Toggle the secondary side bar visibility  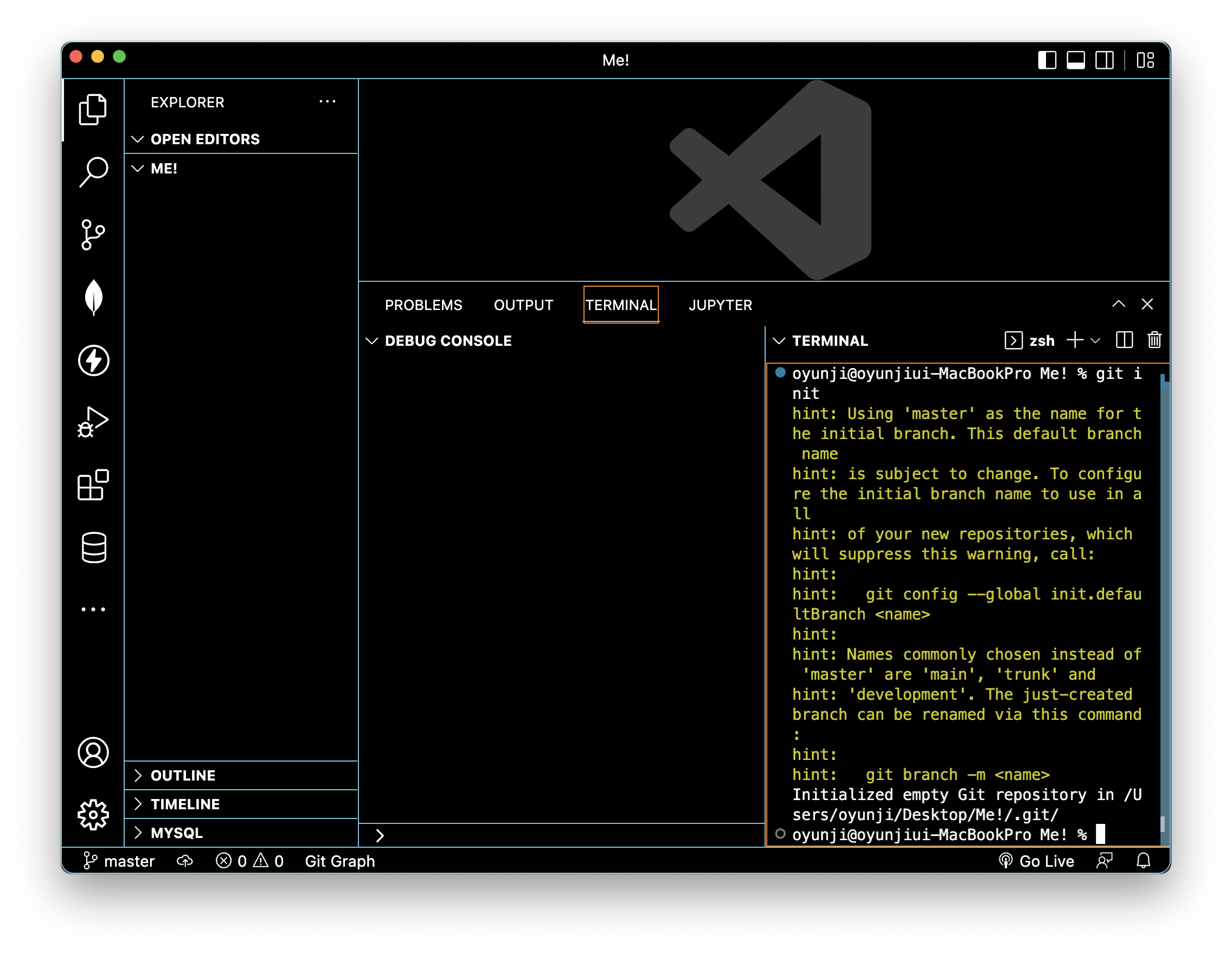pyautogui.click(x=1104, y=60)
